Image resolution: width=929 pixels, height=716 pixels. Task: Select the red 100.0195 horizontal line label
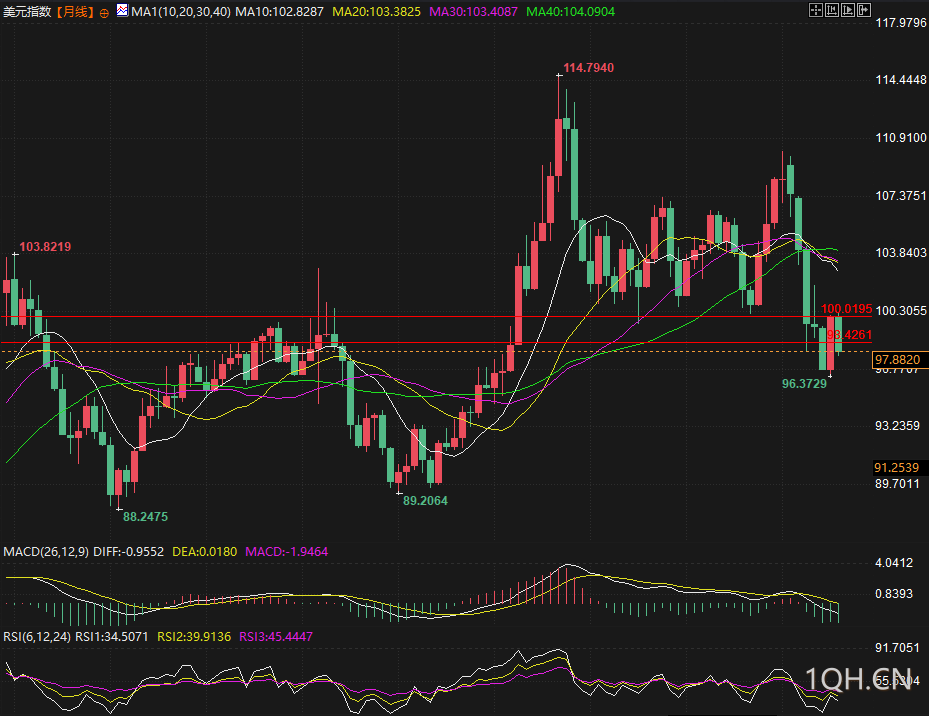847,310
